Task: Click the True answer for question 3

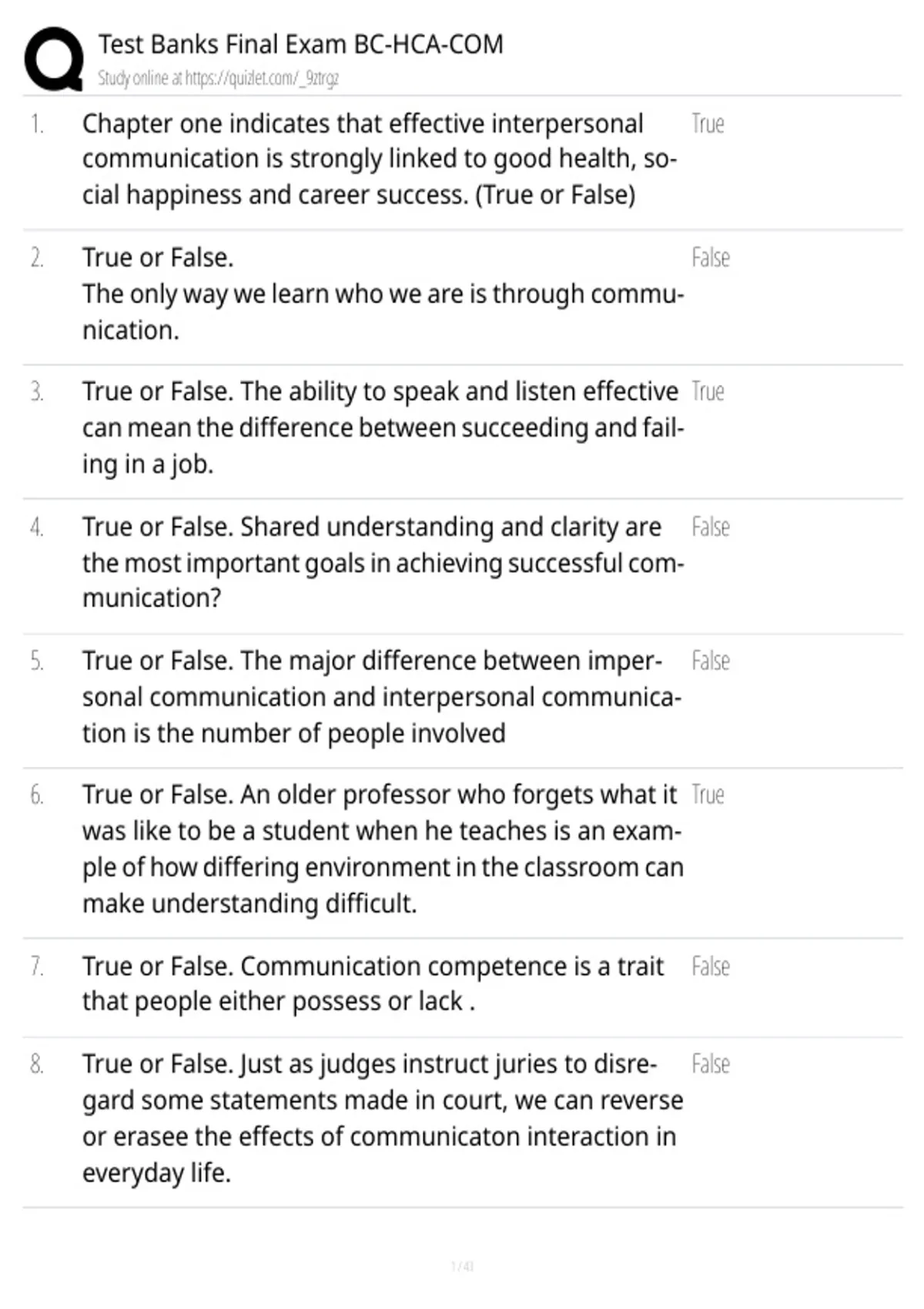Action: coord(708,391)
